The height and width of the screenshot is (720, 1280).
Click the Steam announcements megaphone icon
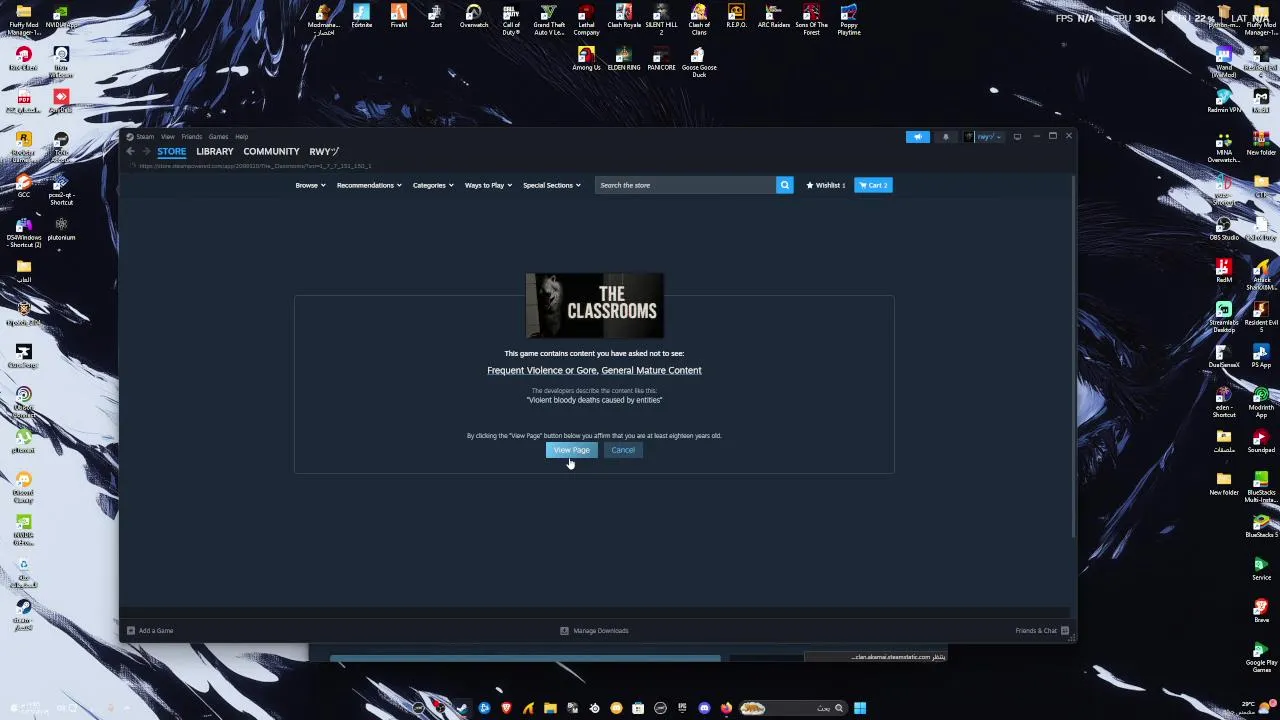pyautogui.click(x=917, y=137)
